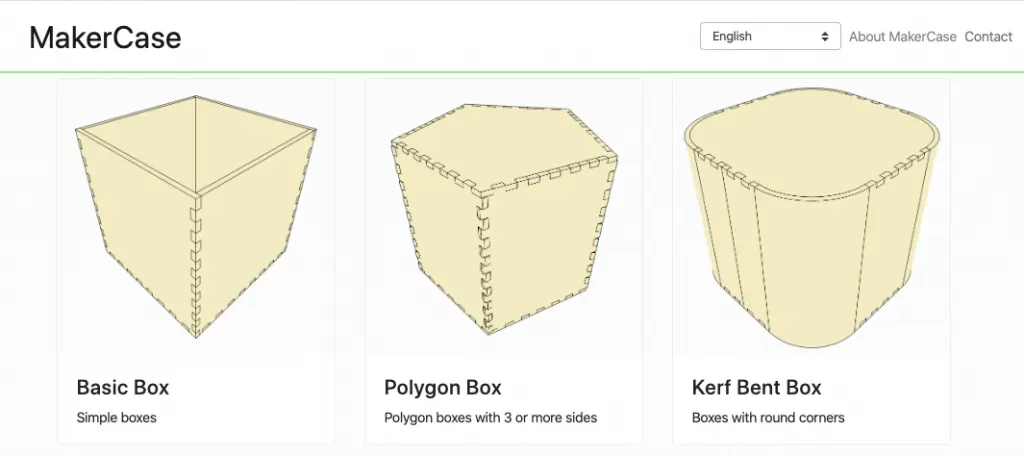Click 'Boxes with round corners' description
The width and height of the screenshot is (1024, 457).
click(768, 417)
